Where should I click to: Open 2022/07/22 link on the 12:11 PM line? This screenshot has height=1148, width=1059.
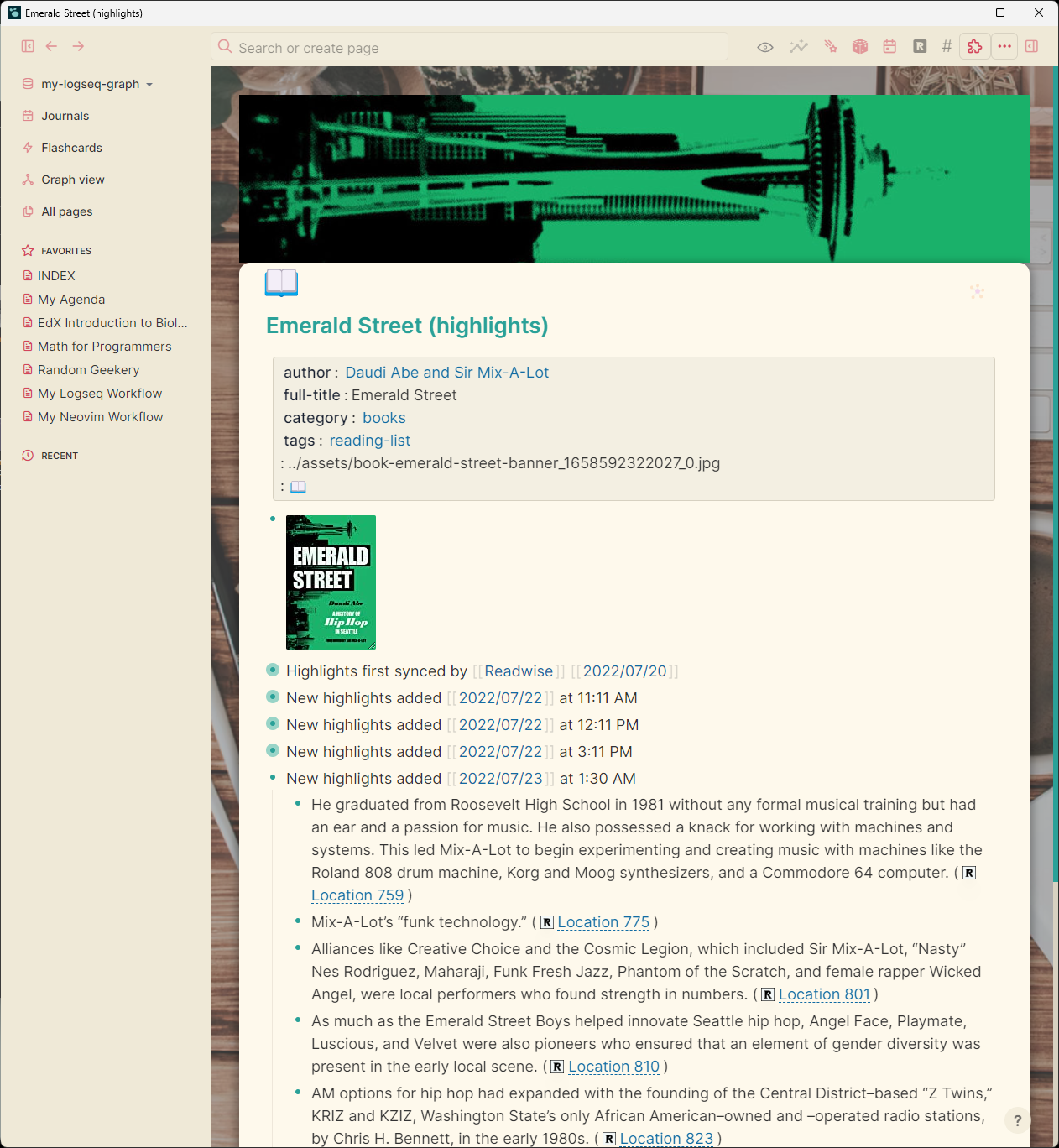pos(500,725)
